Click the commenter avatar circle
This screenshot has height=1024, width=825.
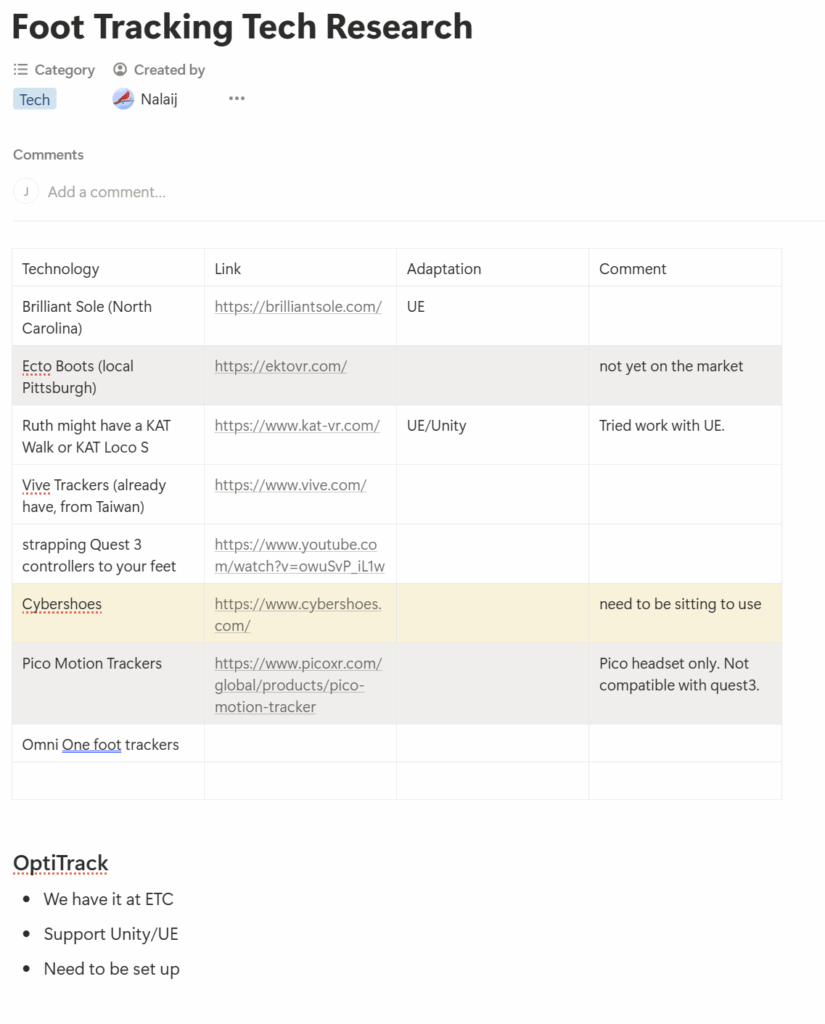click(26, 191)
